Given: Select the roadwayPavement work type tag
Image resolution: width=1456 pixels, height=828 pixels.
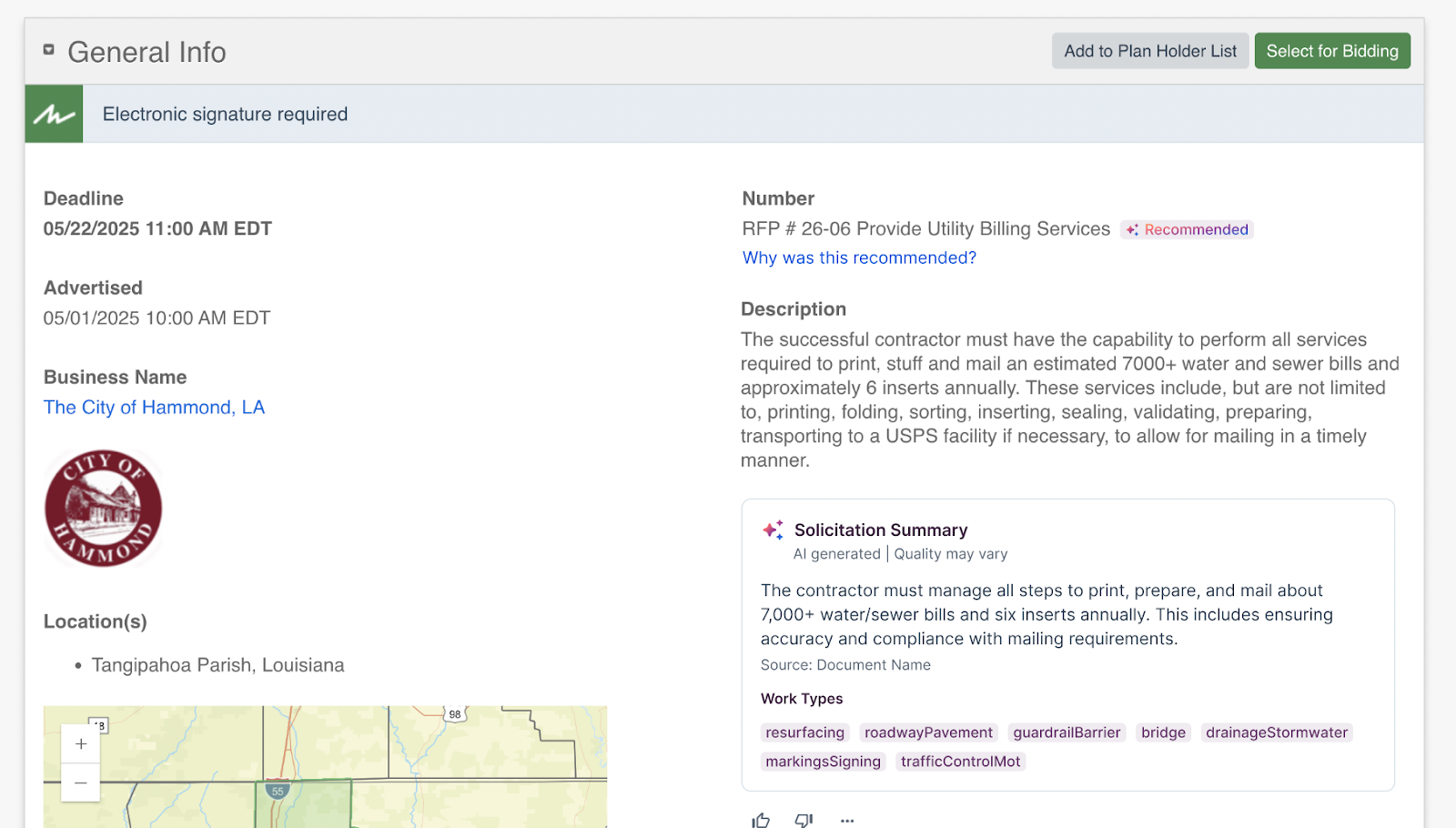Looking at the screenshot, I should click(x=928, y=732).
